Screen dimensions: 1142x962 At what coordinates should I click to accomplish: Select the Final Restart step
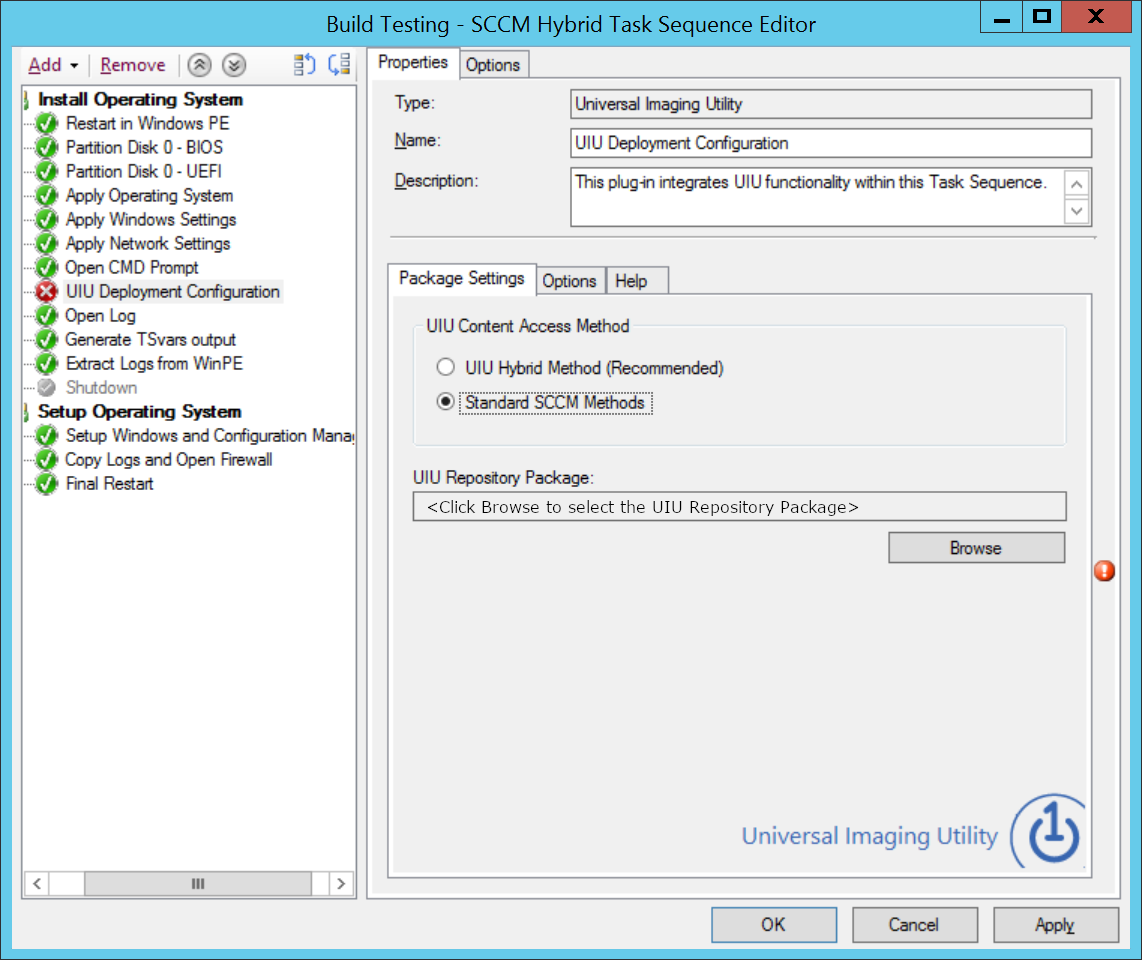tap(109, 484)
